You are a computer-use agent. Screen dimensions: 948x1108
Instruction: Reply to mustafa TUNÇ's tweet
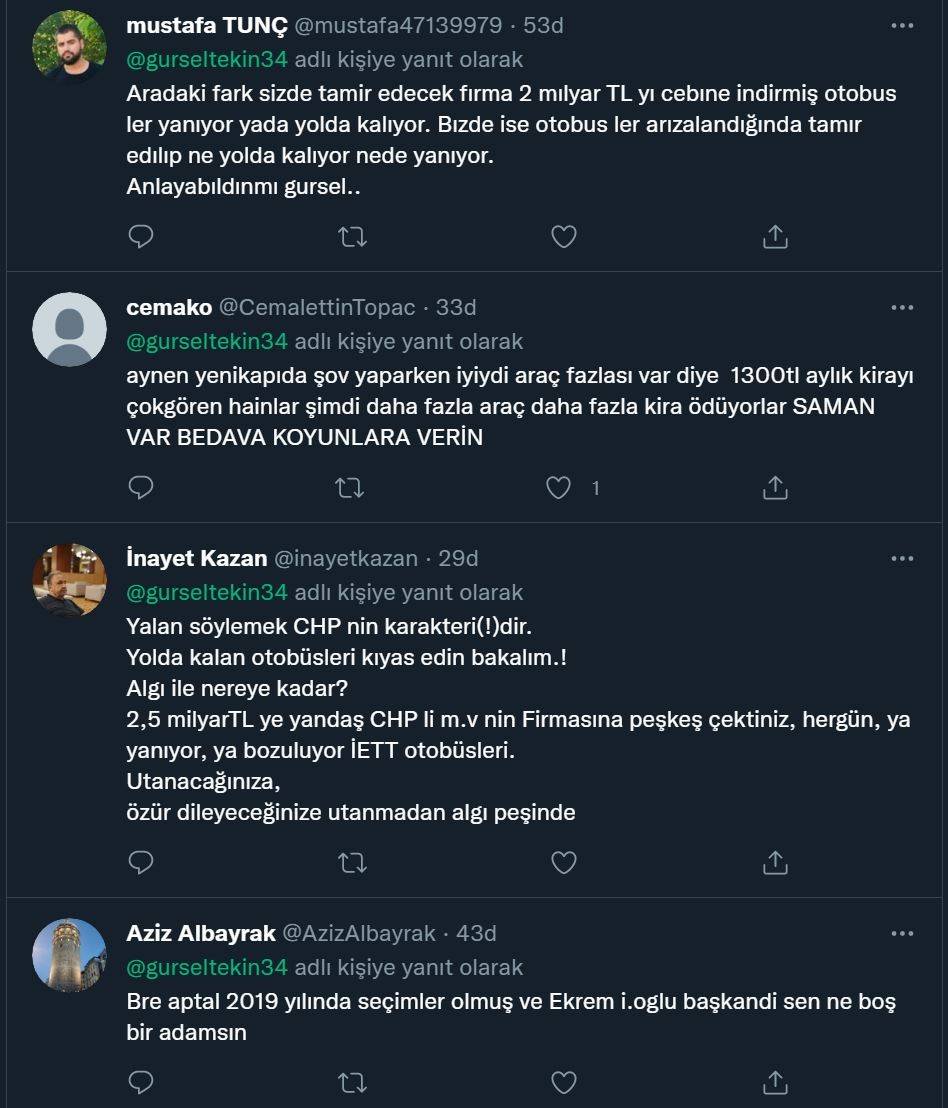click(x=142, y=236)
